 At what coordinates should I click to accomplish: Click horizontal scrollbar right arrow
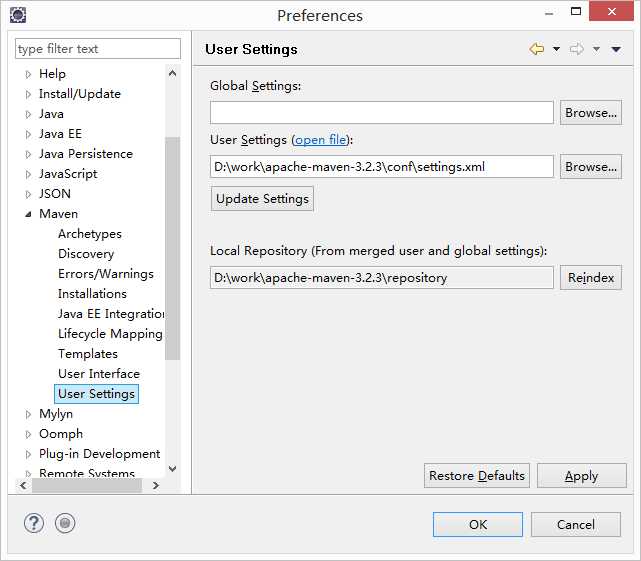pos(155,485)
